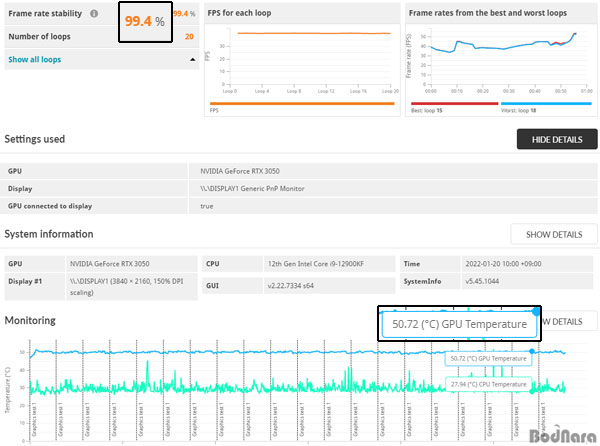600x446 pixels.
Task: Select the Frame rate stability label
Action: (45, 13)
